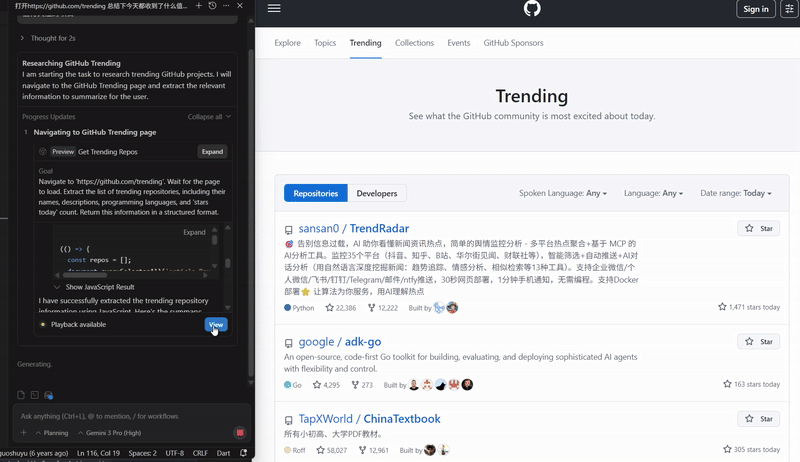
Task: Select the Repositories toggle button
Action: tap(316, 193)
